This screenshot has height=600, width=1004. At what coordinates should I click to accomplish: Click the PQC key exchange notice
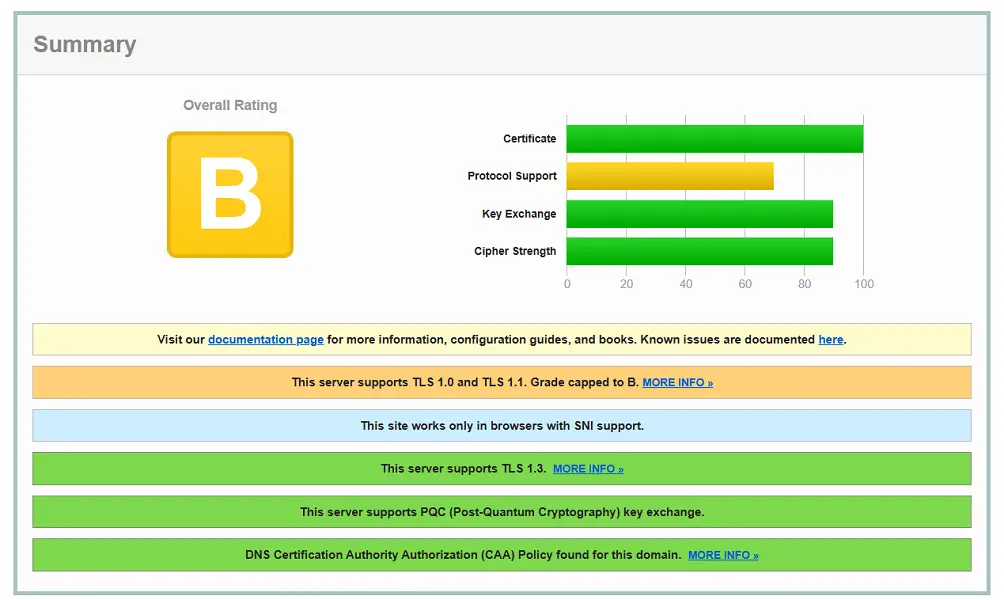[x=502, y=512]
